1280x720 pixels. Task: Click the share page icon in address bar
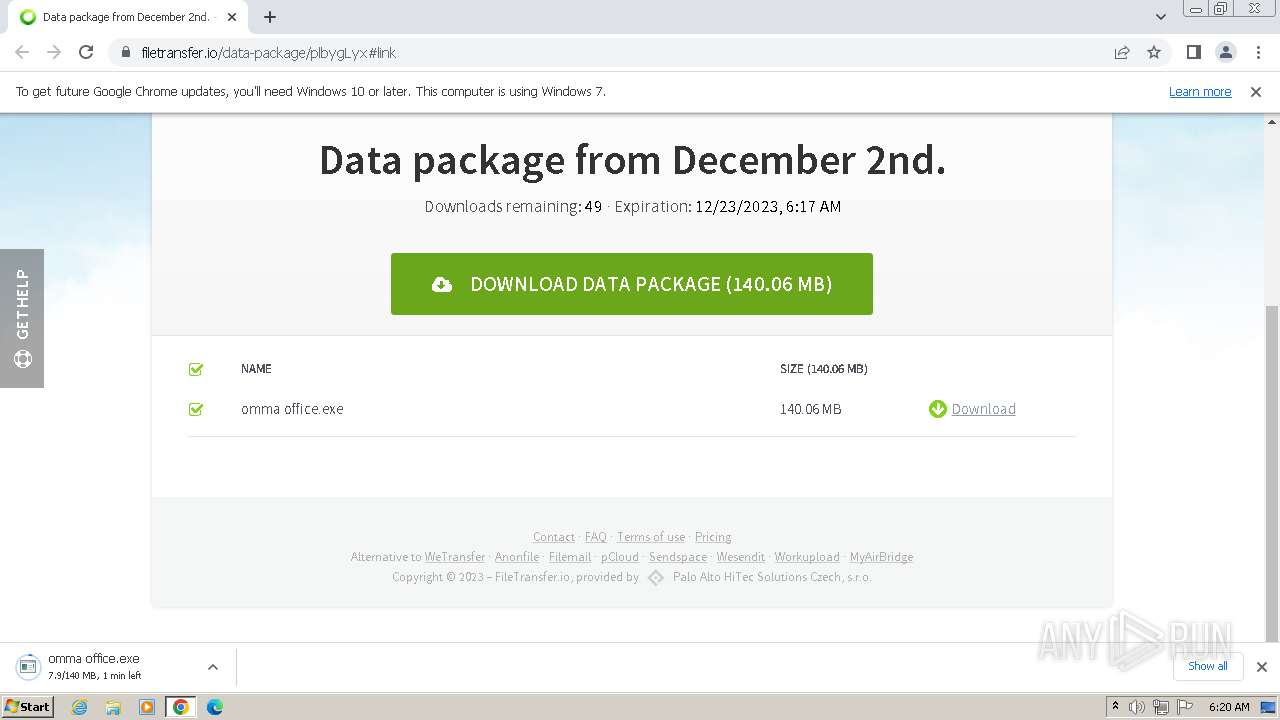click(x=1122, y=52)
